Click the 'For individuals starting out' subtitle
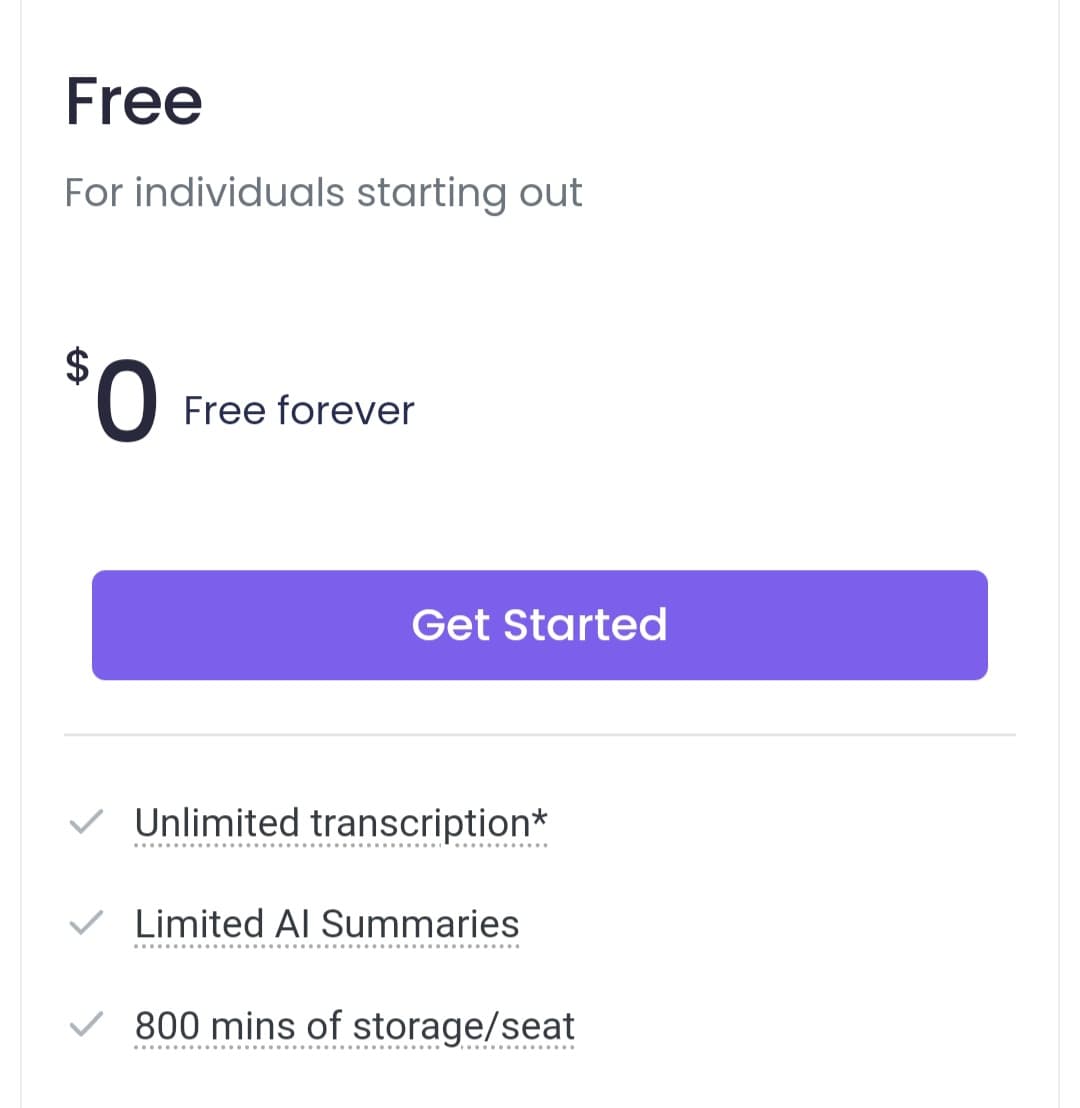 [x=323, y=191]
